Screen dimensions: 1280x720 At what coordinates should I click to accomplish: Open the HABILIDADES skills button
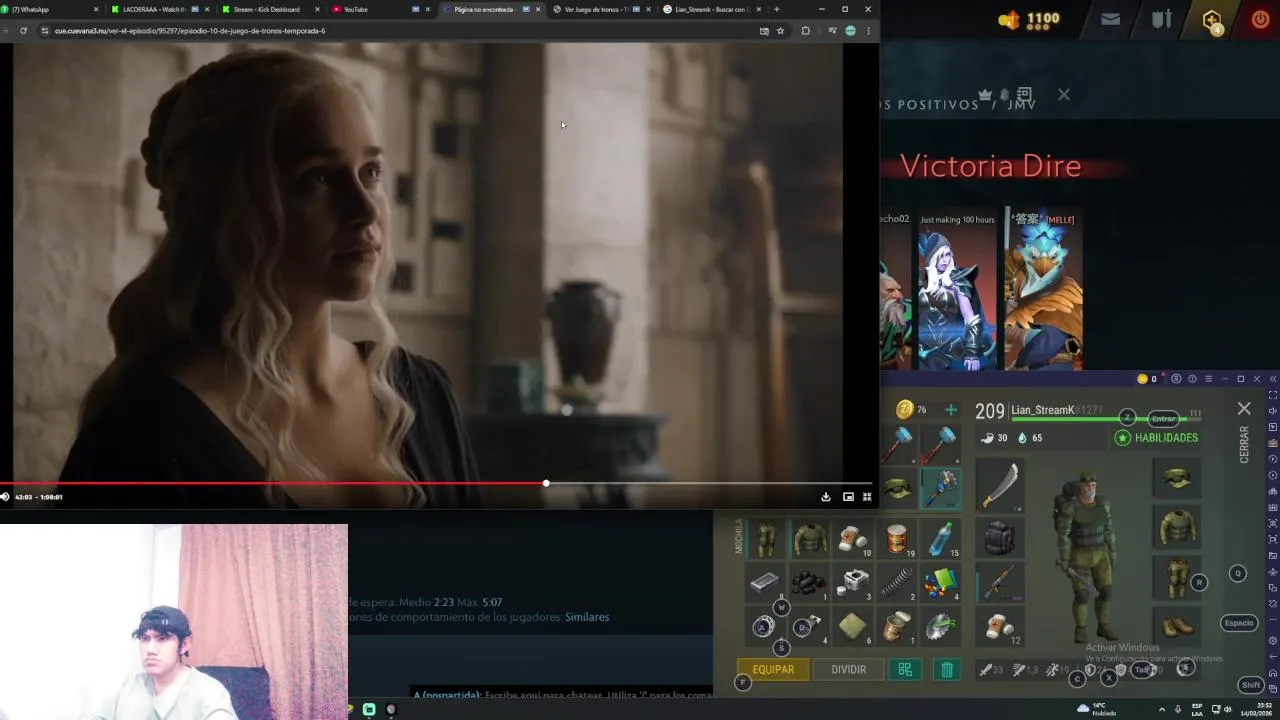tap(1157, 438)
